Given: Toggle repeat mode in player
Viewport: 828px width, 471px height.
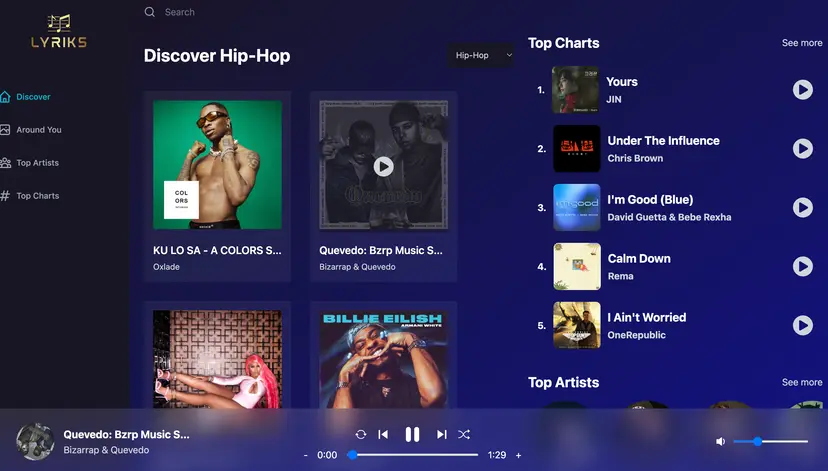Looking at the screenshot, I should click(x=361, y=434).
